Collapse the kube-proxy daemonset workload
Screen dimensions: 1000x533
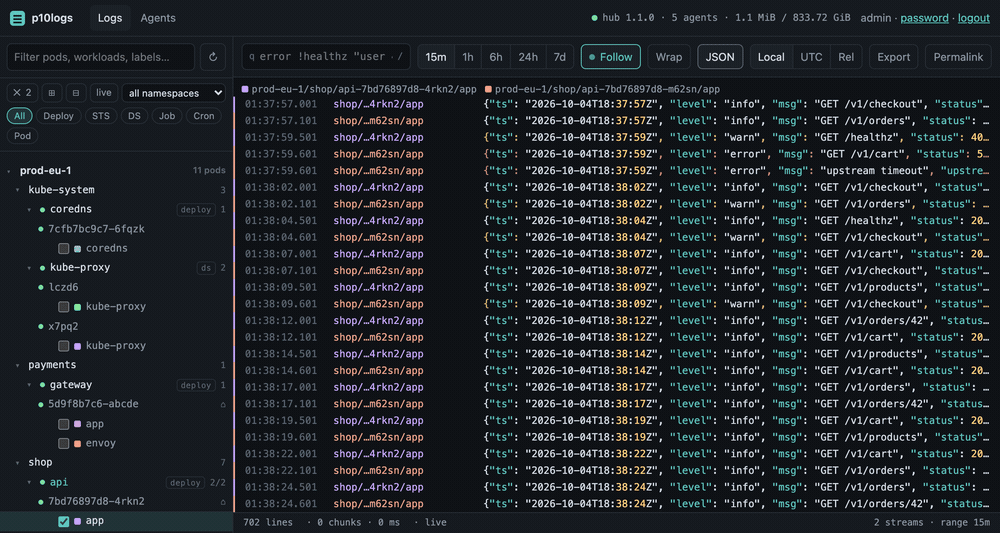(x=29, y=268)
